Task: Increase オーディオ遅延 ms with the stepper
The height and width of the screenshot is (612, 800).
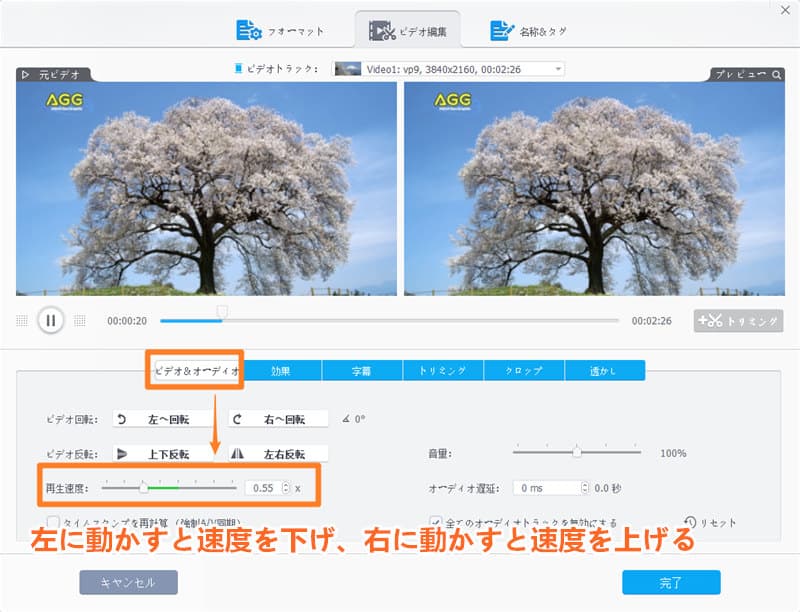Action: click(x=585, y=485)
